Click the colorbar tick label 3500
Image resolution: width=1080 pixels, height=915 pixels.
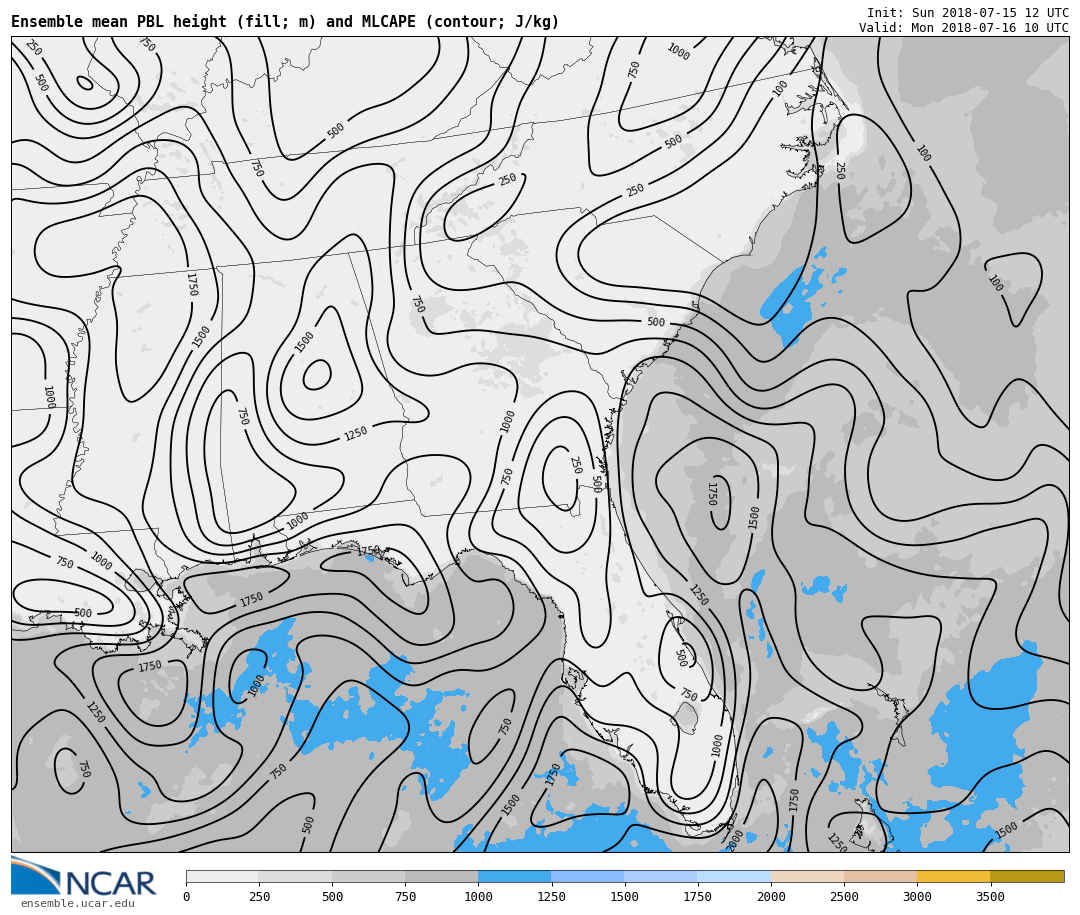pos(990,897)
